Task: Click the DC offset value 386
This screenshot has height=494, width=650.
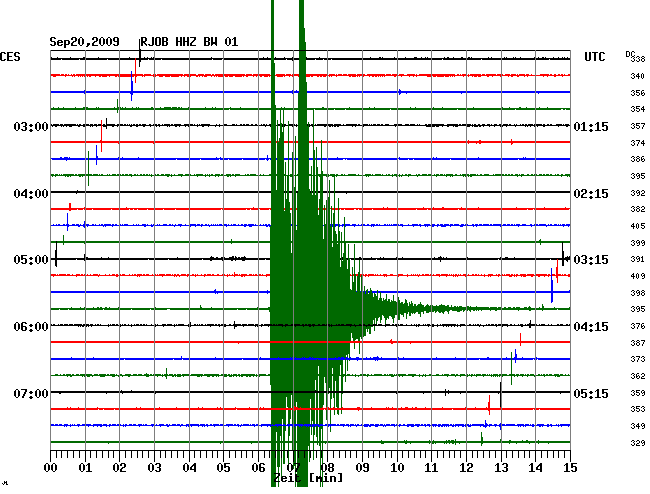Action: (x=638, y=159)
